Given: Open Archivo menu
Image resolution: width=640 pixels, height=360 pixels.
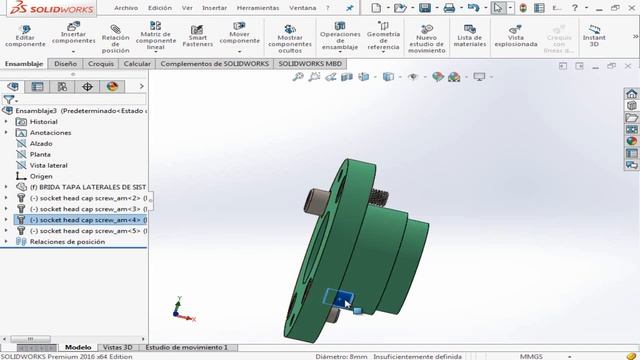Looking at the screenshot, I should [126, 8].
